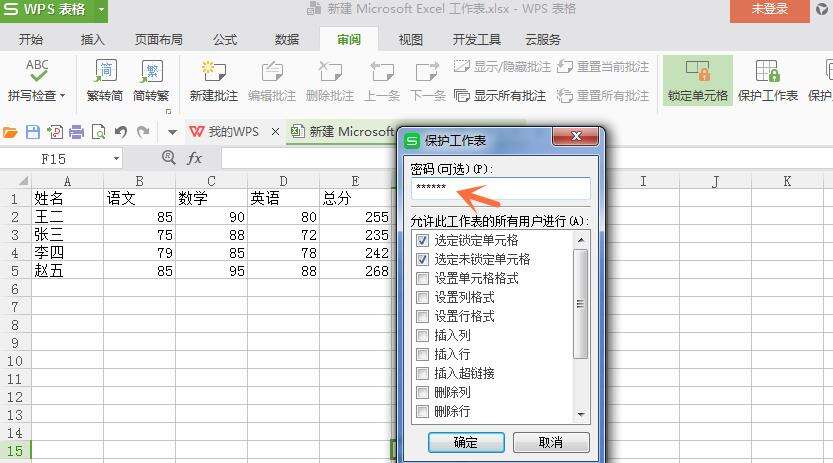Click the protect worksheet (保护工作表) icon
This screenshot has height=463, width=833.
(x=768, y=70)
